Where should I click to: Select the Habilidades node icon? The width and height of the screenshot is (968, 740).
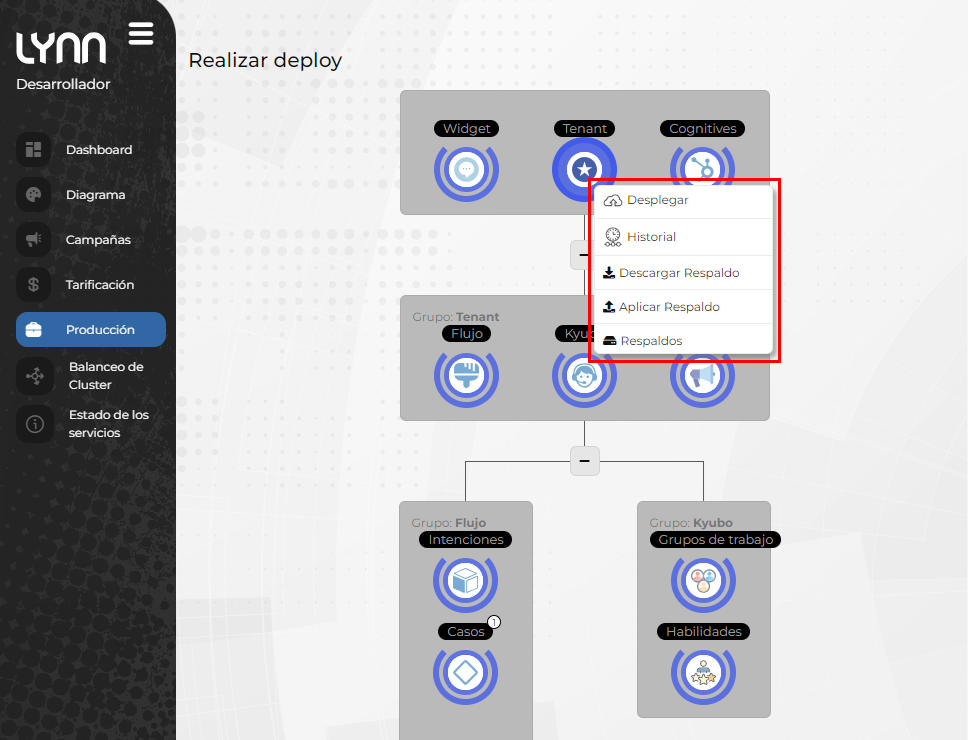[x=703, y=672]
